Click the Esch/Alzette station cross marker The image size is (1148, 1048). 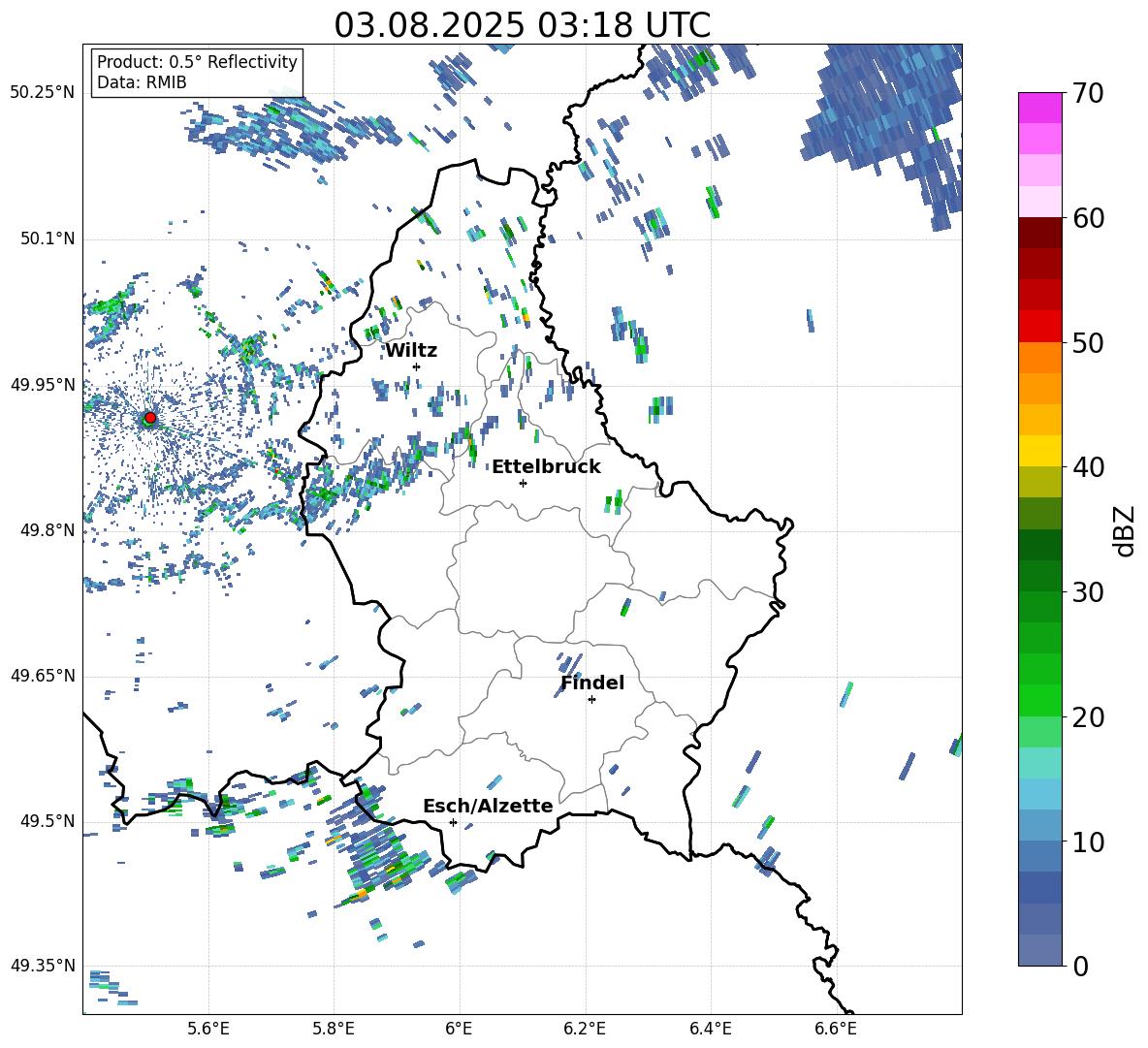pos(453,822)
